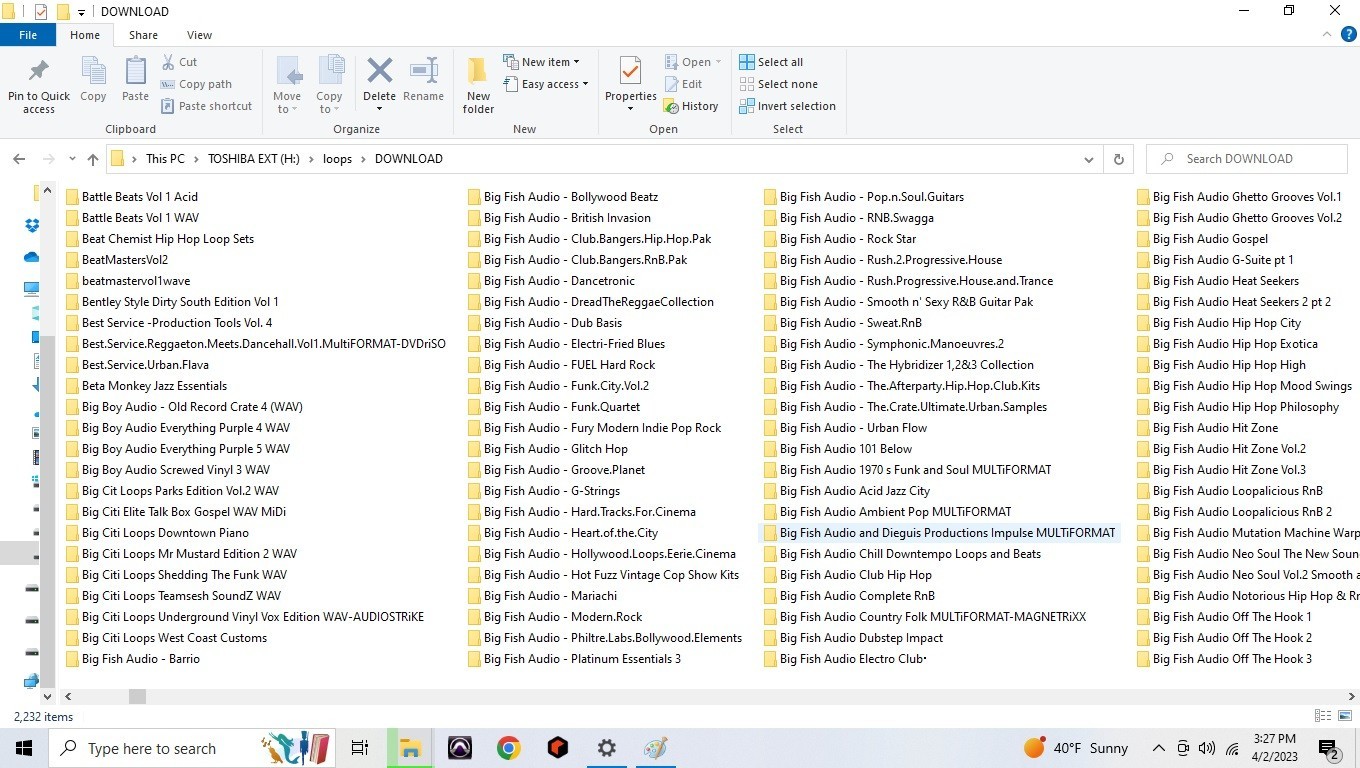Select Big Fish Audio Dubstep Impact folder

pos(861,638)
